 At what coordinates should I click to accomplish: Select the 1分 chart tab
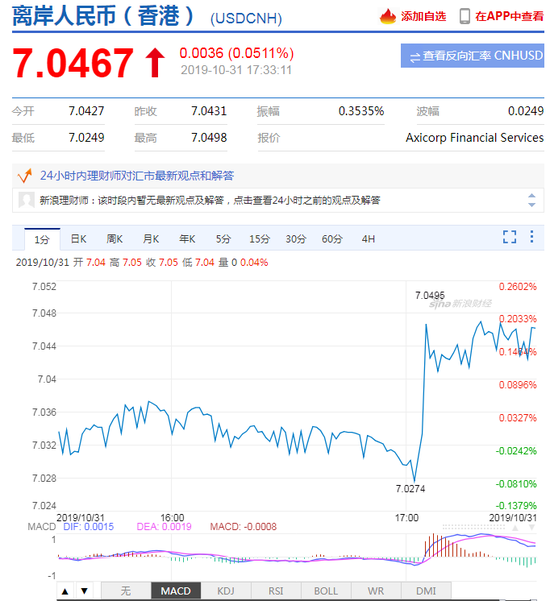pos(42,240)
